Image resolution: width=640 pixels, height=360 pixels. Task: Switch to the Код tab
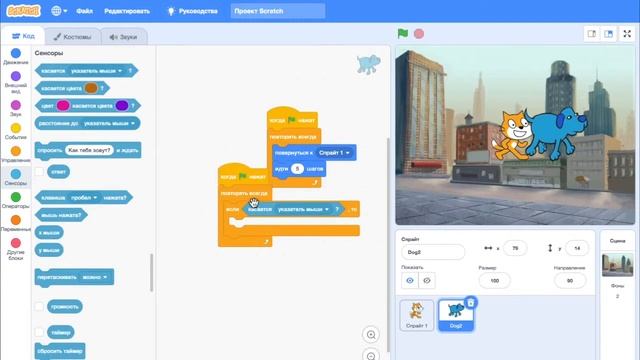(23, 36)
